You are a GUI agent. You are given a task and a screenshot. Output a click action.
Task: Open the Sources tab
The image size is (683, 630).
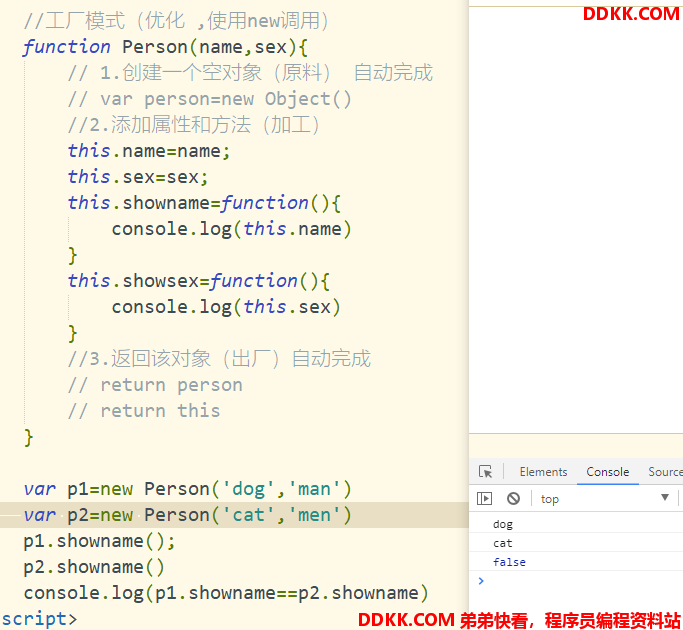tap(665, 472)
